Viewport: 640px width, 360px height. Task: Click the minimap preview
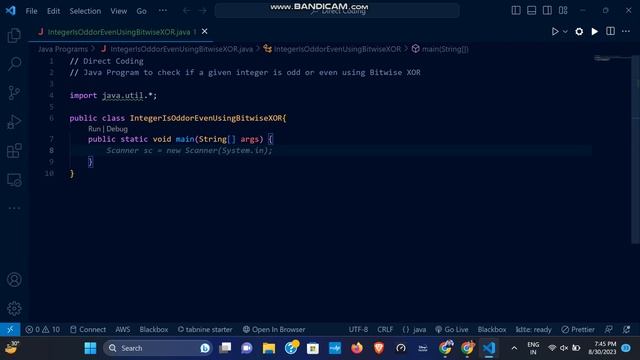point(612,59)
